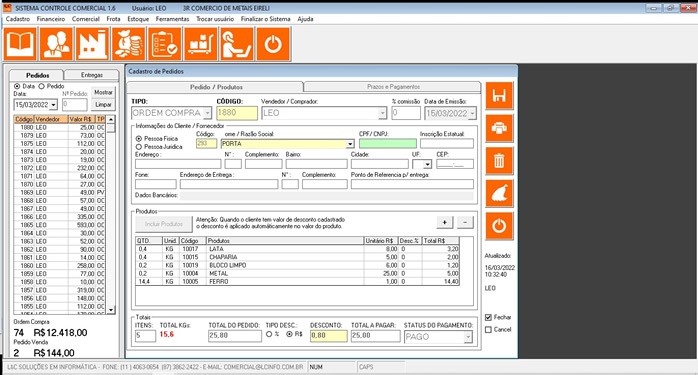Expand the Nome / Razão Social dropdown
Image resolution: width=698 pixels, height=375 pixels.
point(350,143)
